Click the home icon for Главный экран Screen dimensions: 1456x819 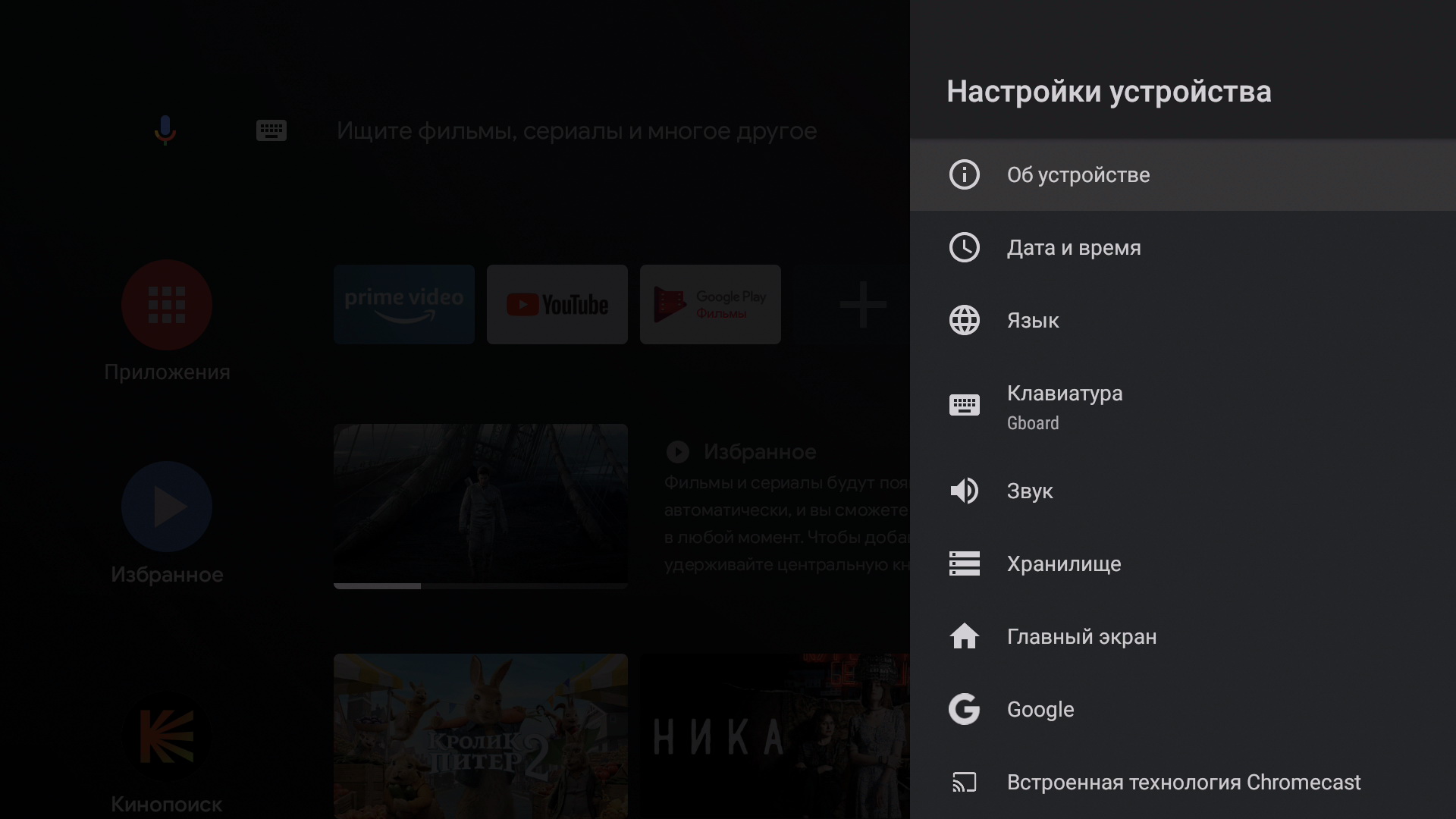[x=964, y=636]
